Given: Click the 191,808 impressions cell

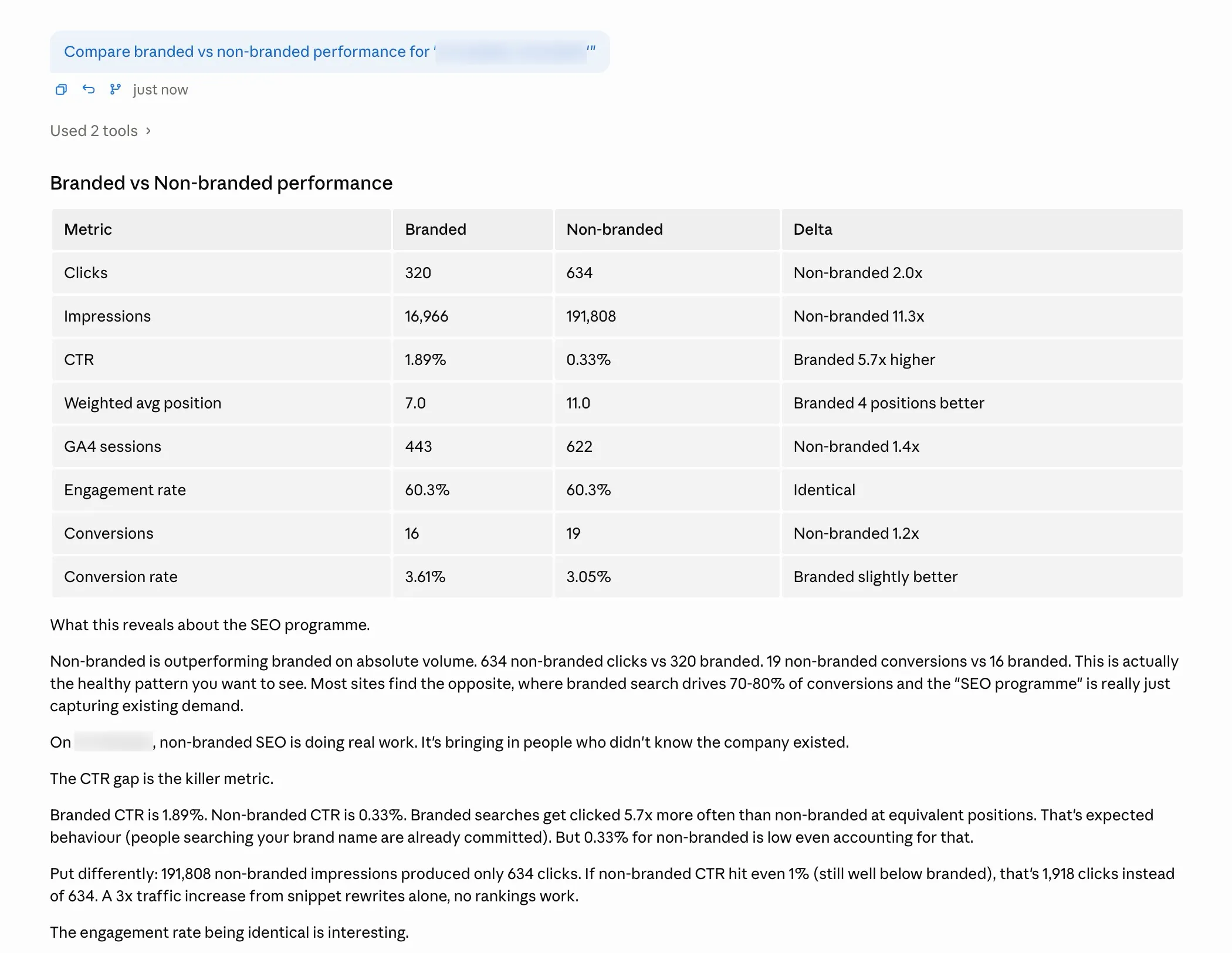Looking at the screenshot, I should click(591, 316).
